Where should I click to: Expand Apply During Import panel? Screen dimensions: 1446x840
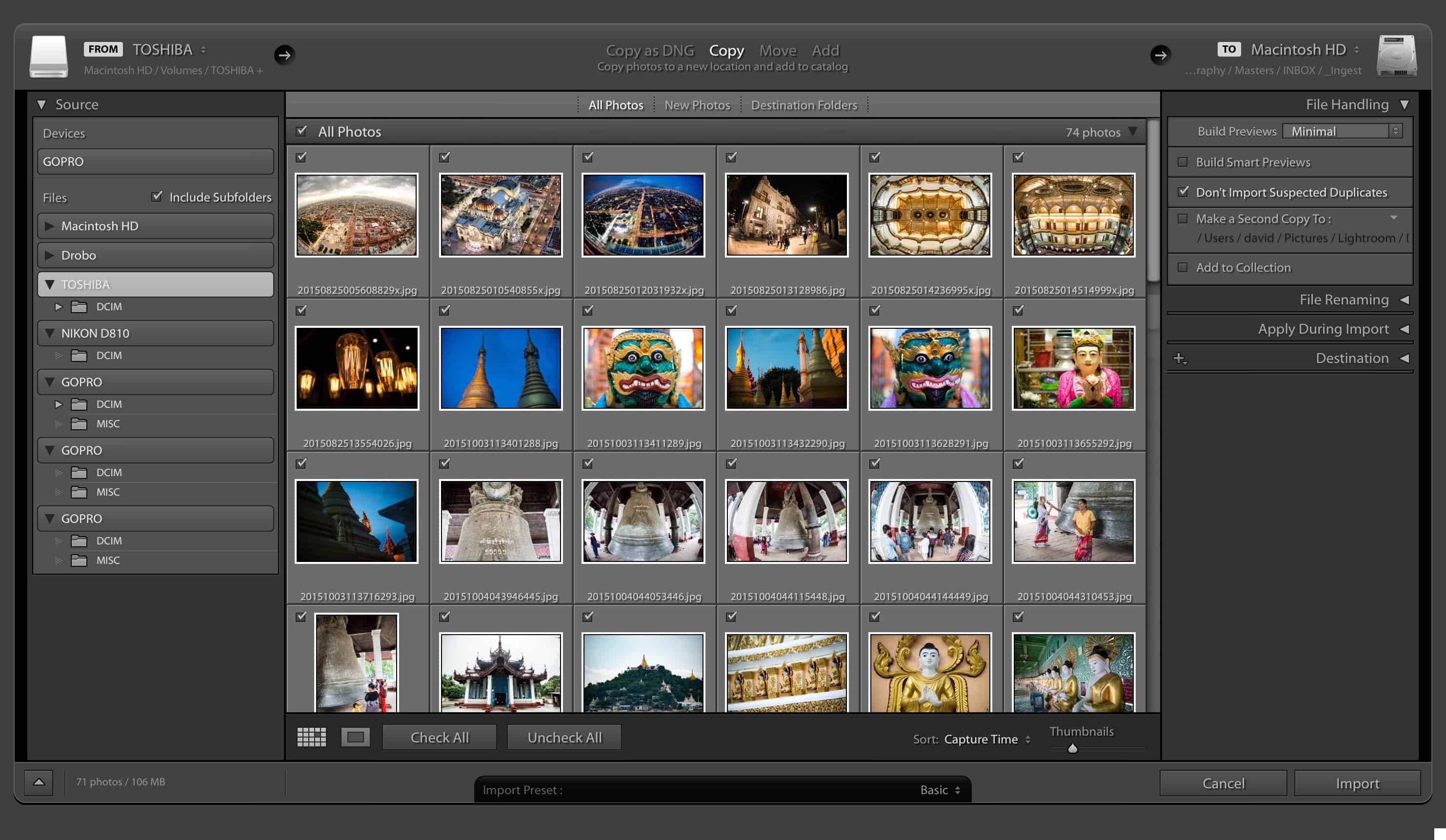[x=1404, y=329]
